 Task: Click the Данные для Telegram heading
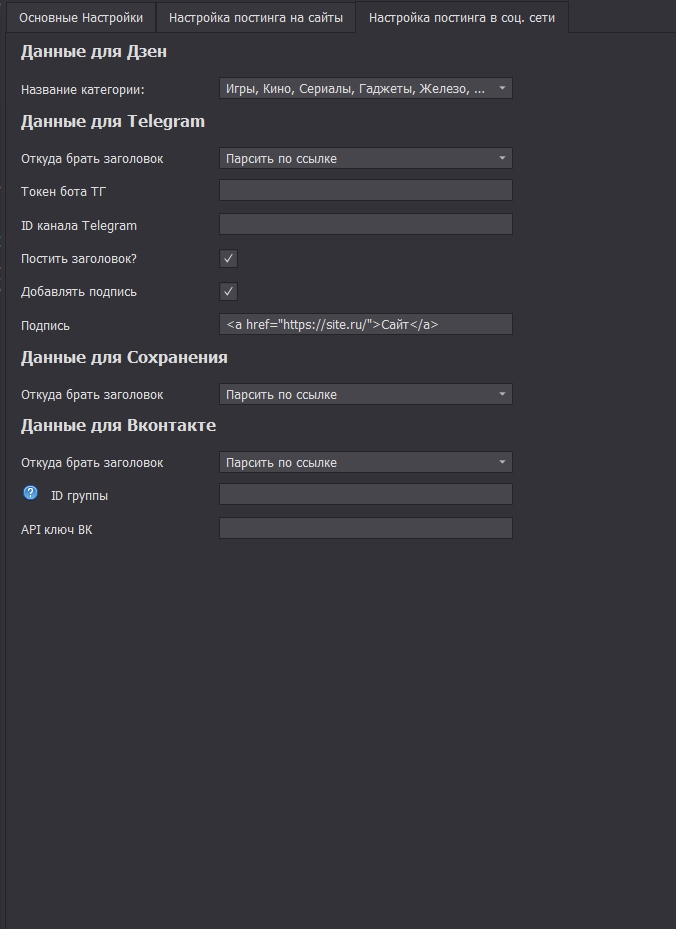click(112, 122)
